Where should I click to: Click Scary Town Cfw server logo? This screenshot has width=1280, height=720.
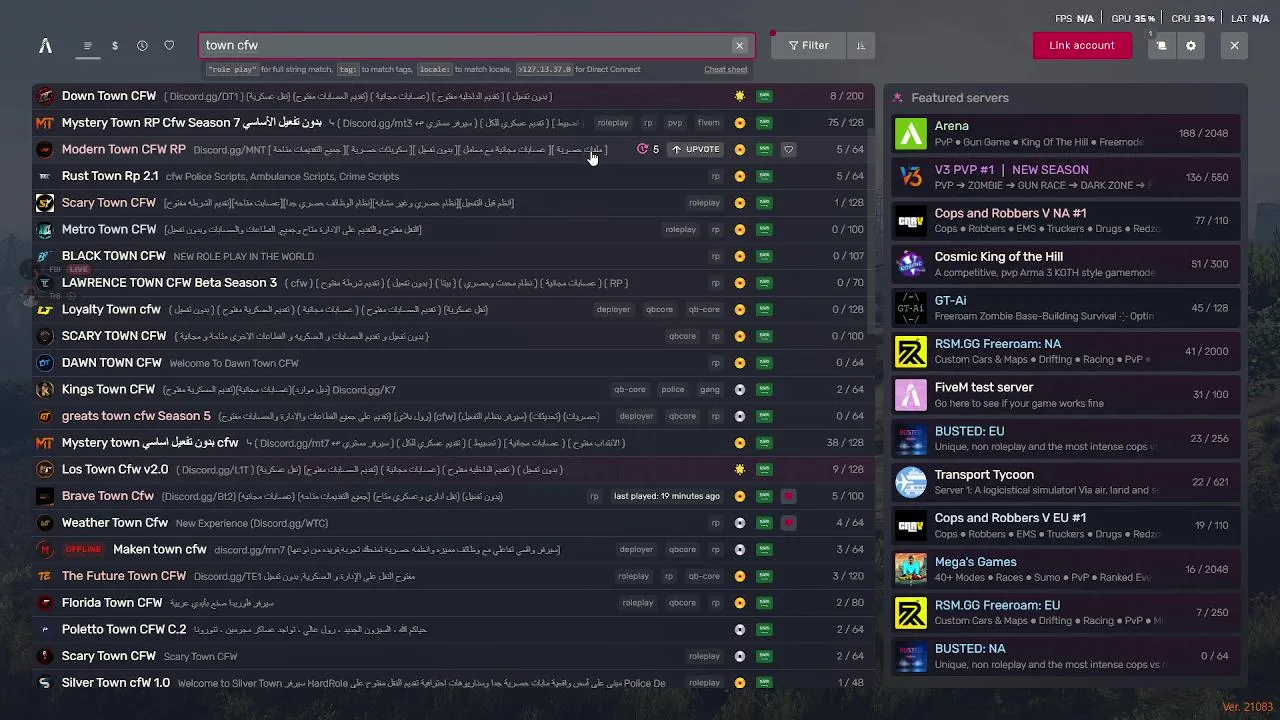tap(44, 203)
